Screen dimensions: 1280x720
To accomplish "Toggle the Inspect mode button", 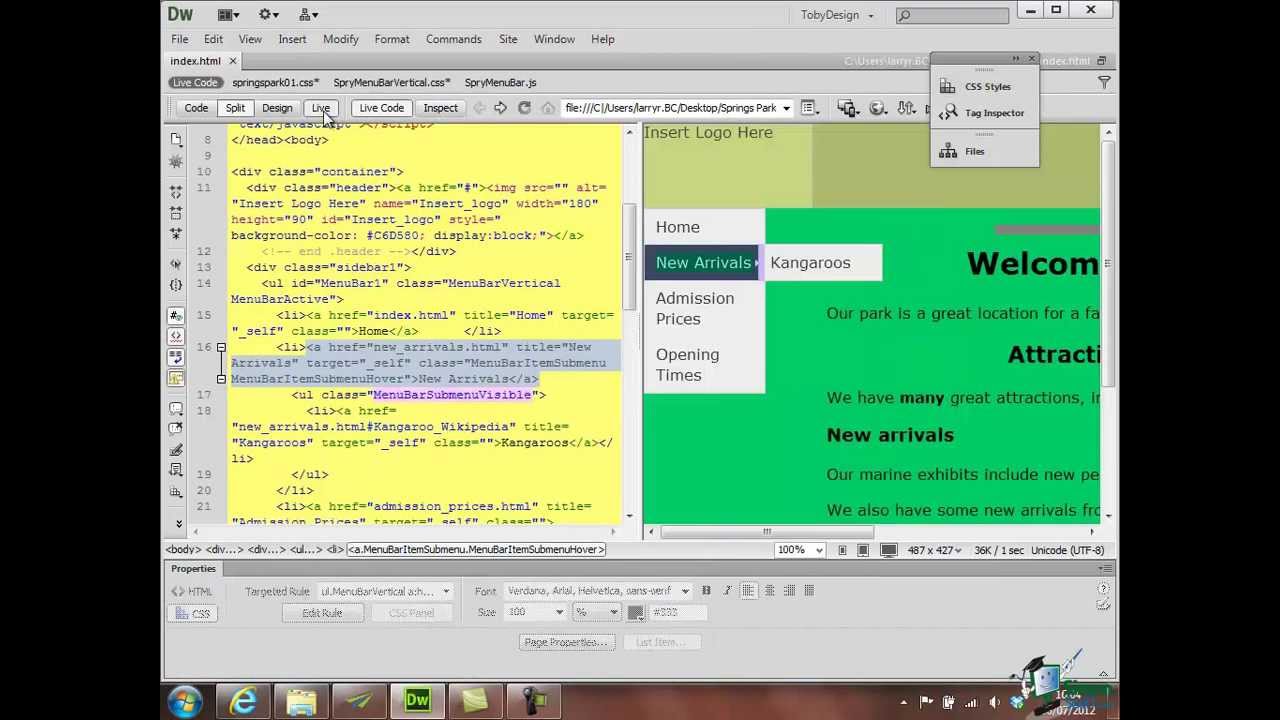I will click(x=440, y=108).
